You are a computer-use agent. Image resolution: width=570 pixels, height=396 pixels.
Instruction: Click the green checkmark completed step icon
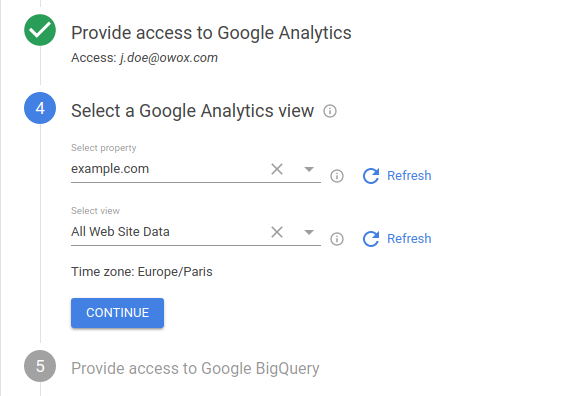(40, 30)
